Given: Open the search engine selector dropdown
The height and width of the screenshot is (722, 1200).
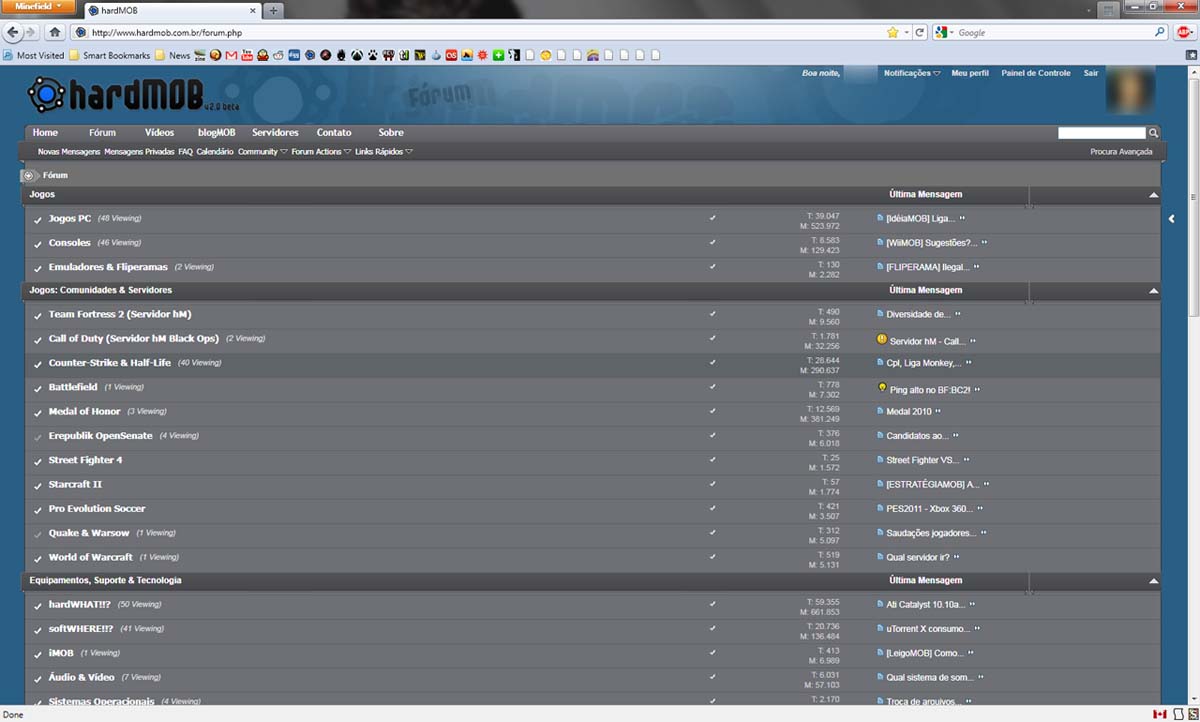Looking at the screenshot, I should pos(945,32).
